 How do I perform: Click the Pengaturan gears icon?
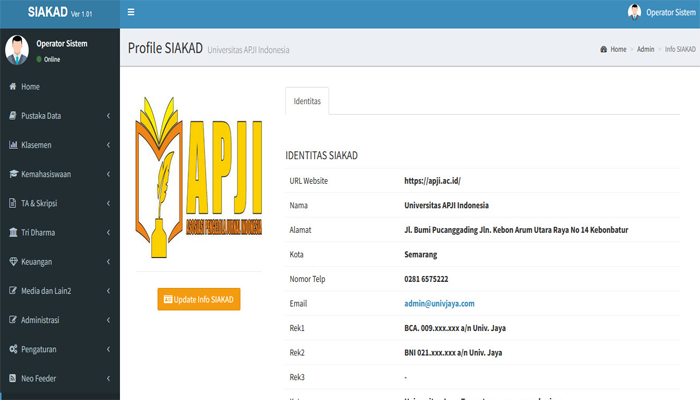pyautogui.click(x=12, y=349)
